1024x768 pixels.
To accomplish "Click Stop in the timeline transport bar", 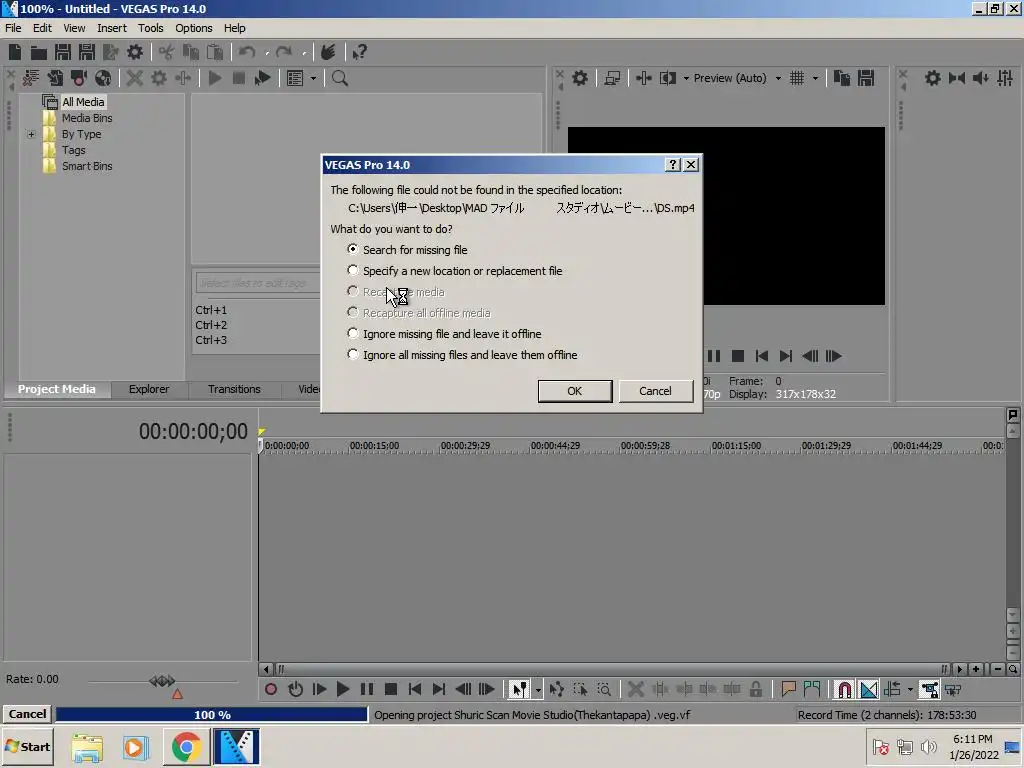I will (391, 690).
